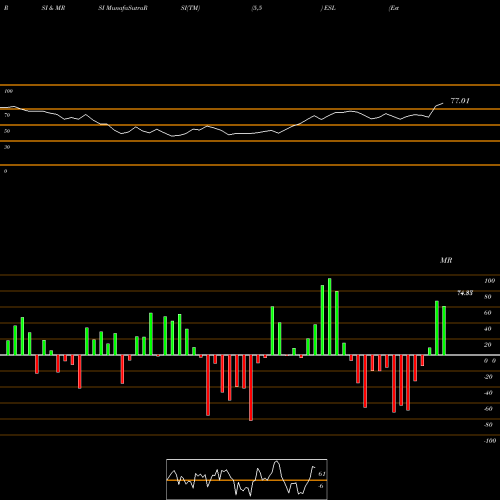The image size is (500, 500).
Task: Click the 50 level label on RSI axis
Action: click(x=7, y=131)
